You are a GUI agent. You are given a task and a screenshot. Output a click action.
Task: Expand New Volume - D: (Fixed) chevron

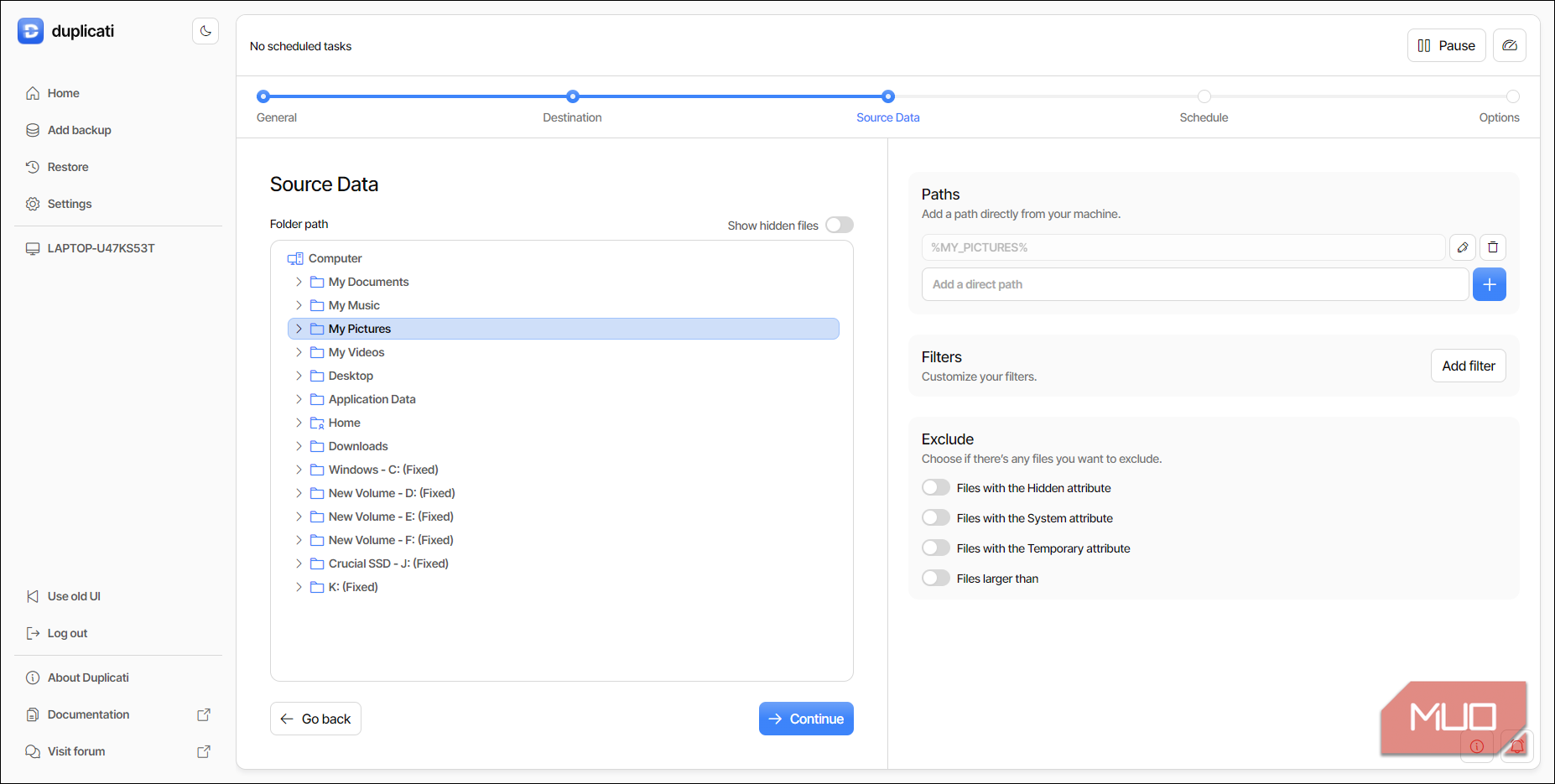coord(299,493)
